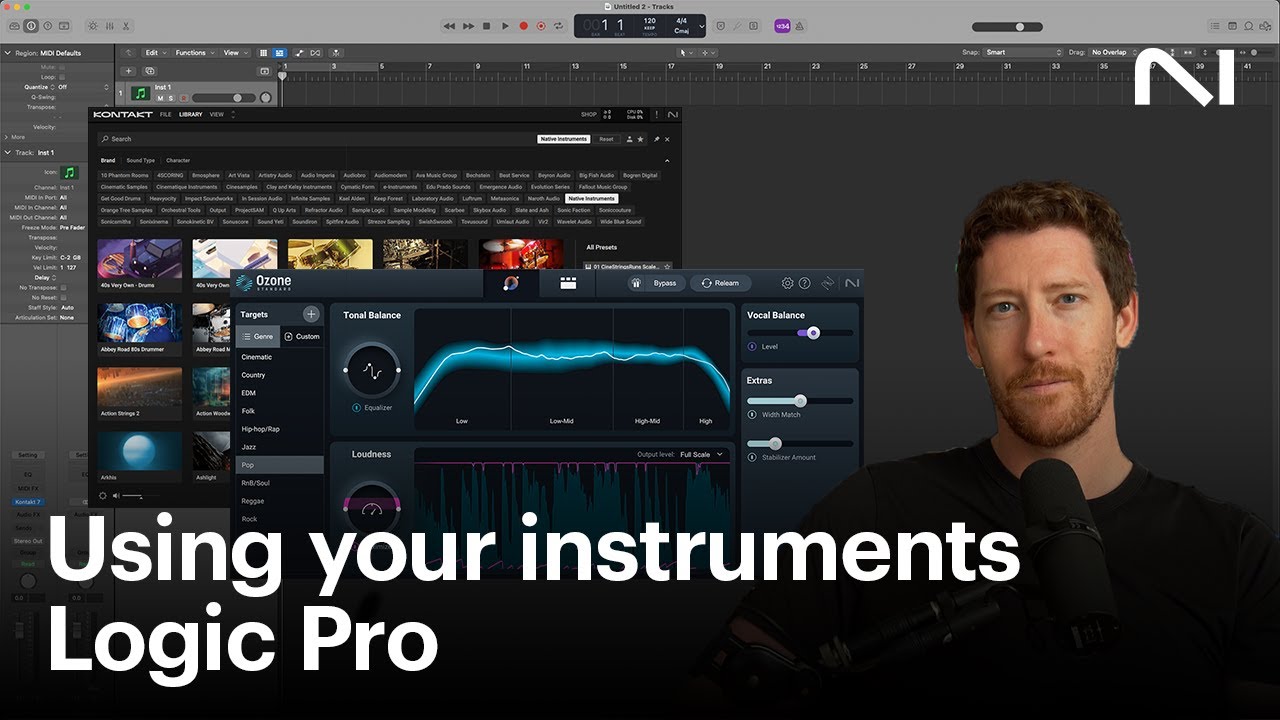The height and width of the screenshot is (720, 1280).
Task: Click the Ozone Bypass button
Action: 657,283
